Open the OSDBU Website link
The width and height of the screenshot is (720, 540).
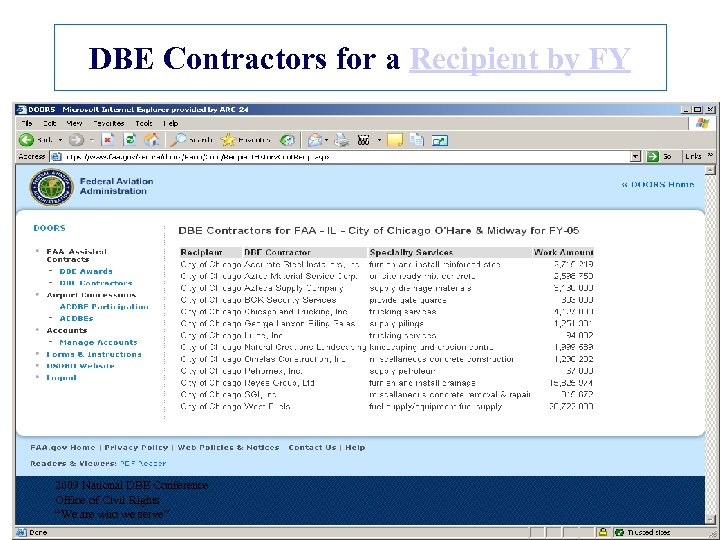80,366
